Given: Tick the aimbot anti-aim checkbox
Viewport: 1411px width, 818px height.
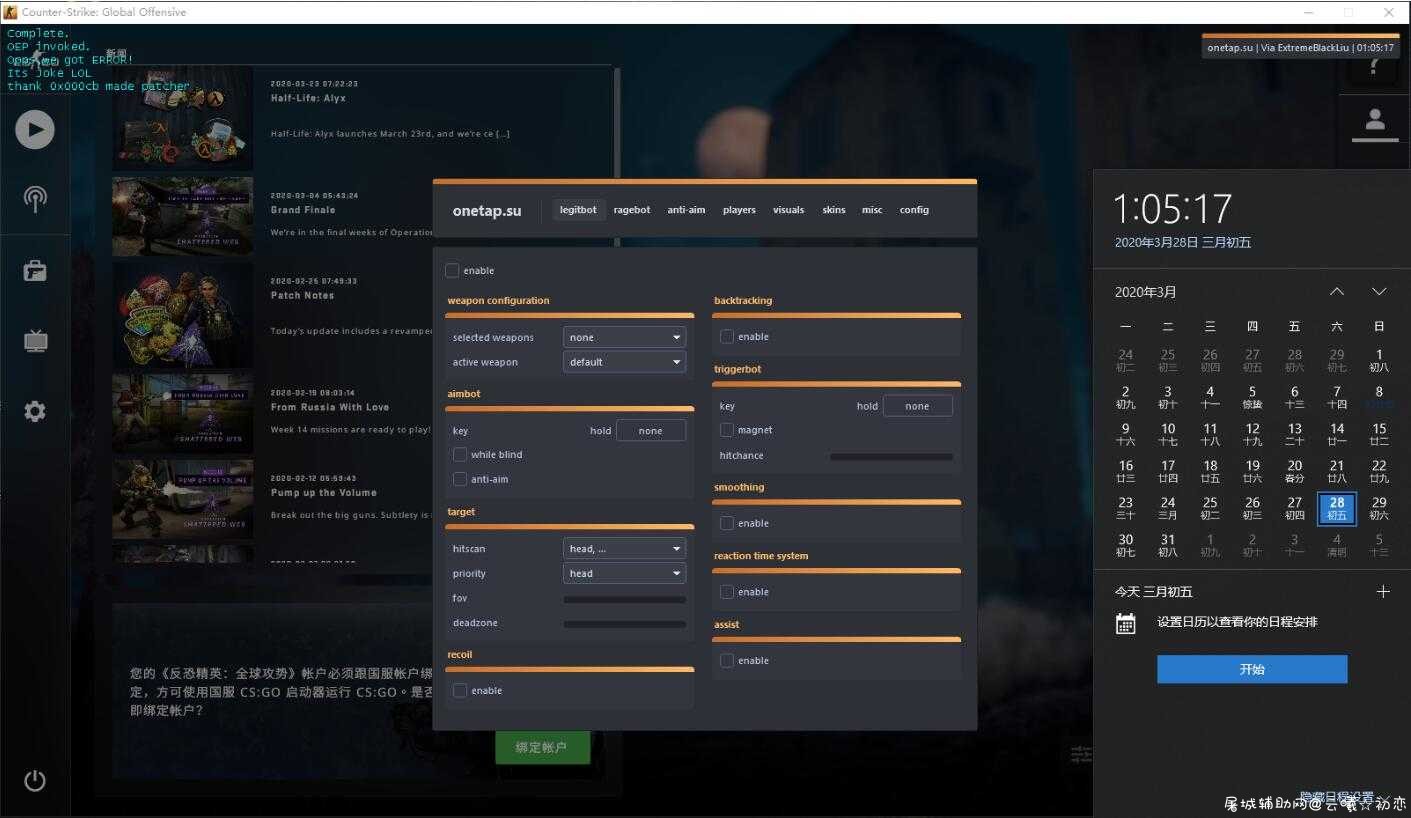Looking at the screenshot, I should pos(460,479).
